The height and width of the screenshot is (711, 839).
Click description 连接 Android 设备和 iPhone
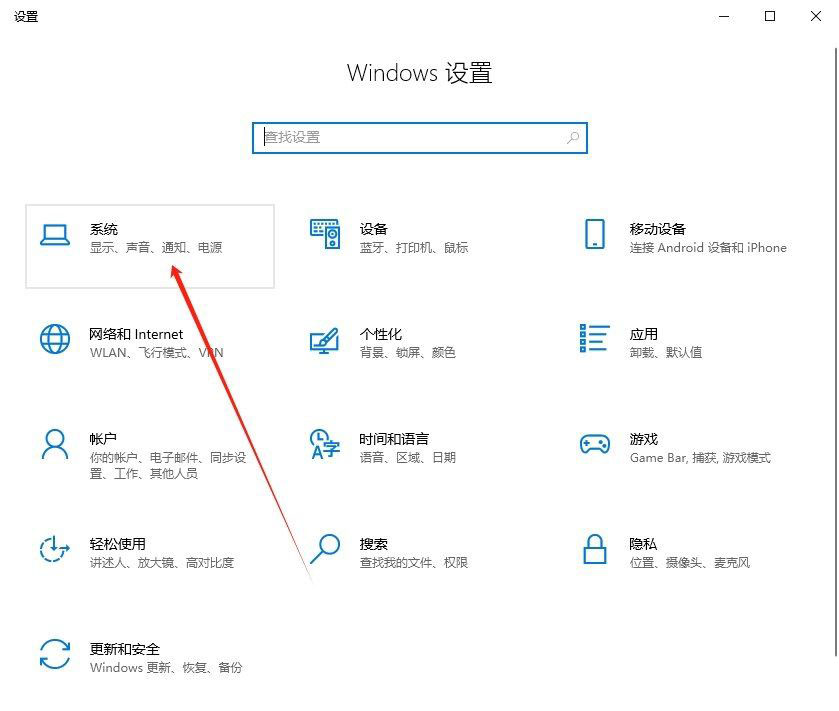pyautogui.click(x=708, y=248)
